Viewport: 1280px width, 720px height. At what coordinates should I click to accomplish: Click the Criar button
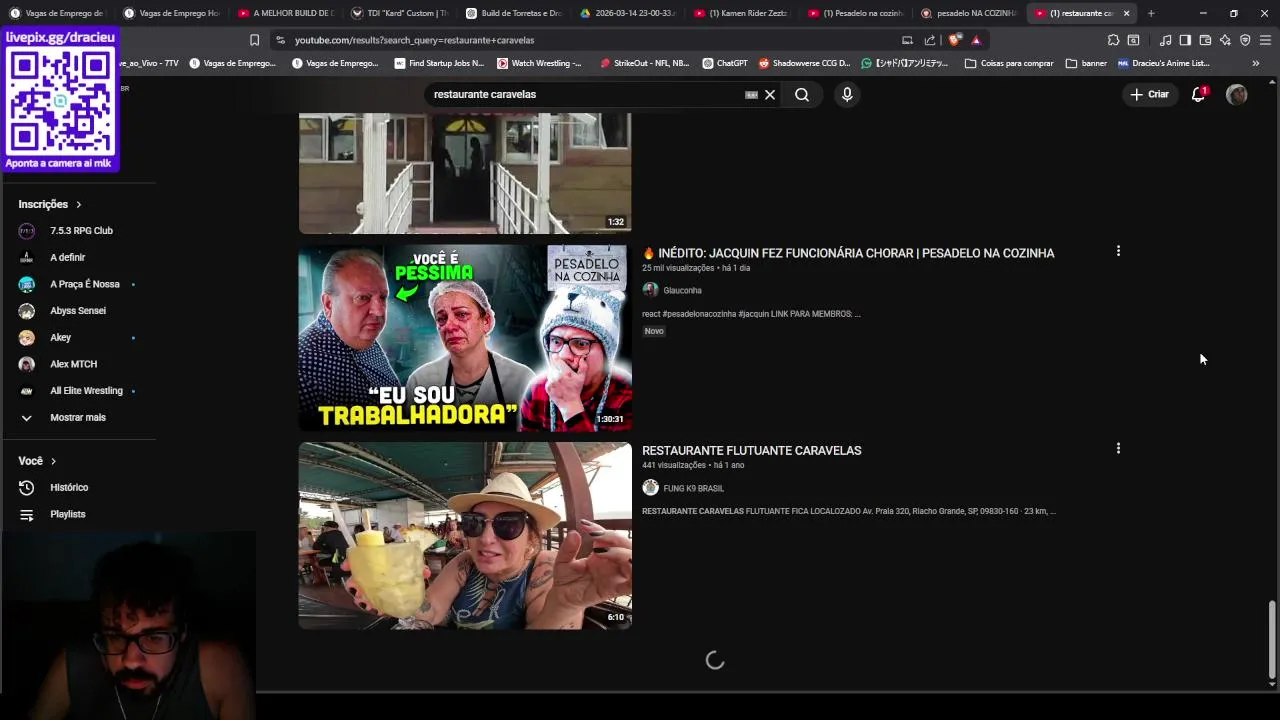(1149, 94)
